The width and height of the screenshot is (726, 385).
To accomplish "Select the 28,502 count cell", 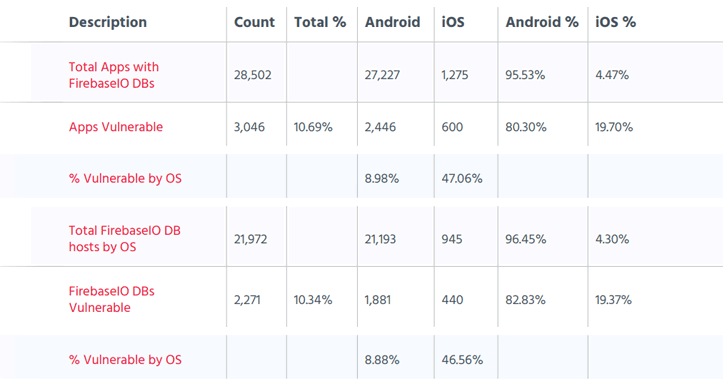I will point(252,75).
